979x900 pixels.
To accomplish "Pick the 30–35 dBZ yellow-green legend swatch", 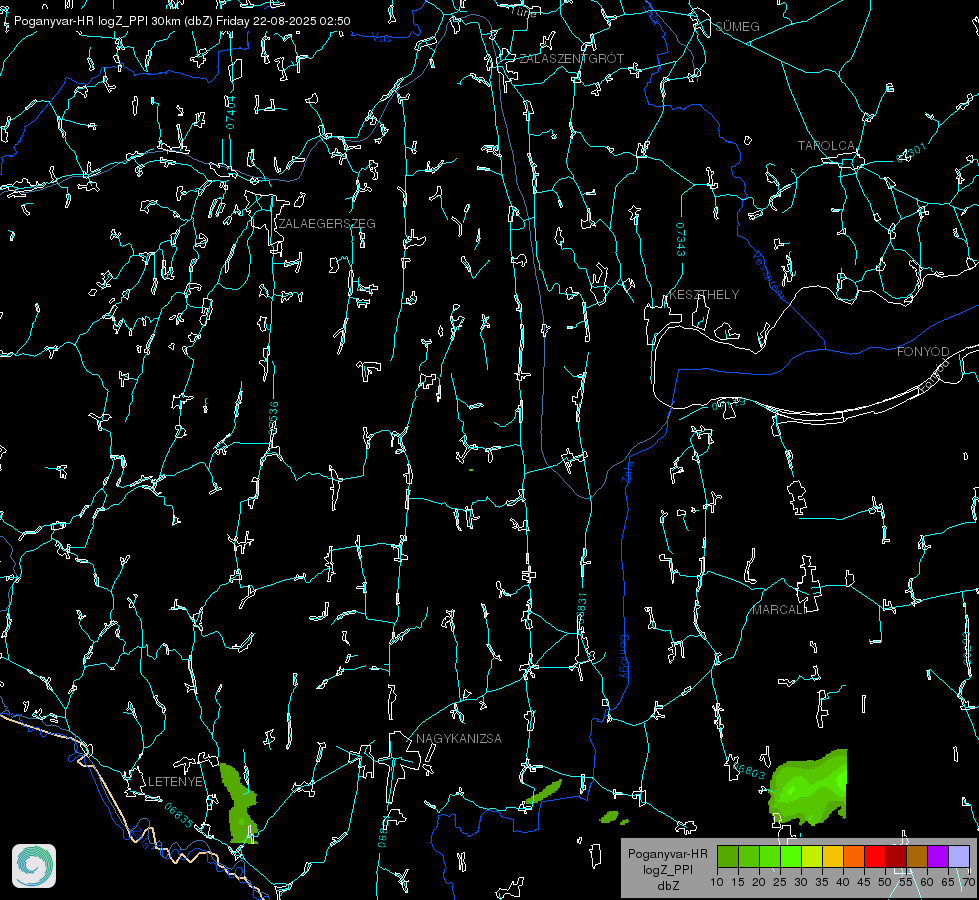I will (812, 856).
